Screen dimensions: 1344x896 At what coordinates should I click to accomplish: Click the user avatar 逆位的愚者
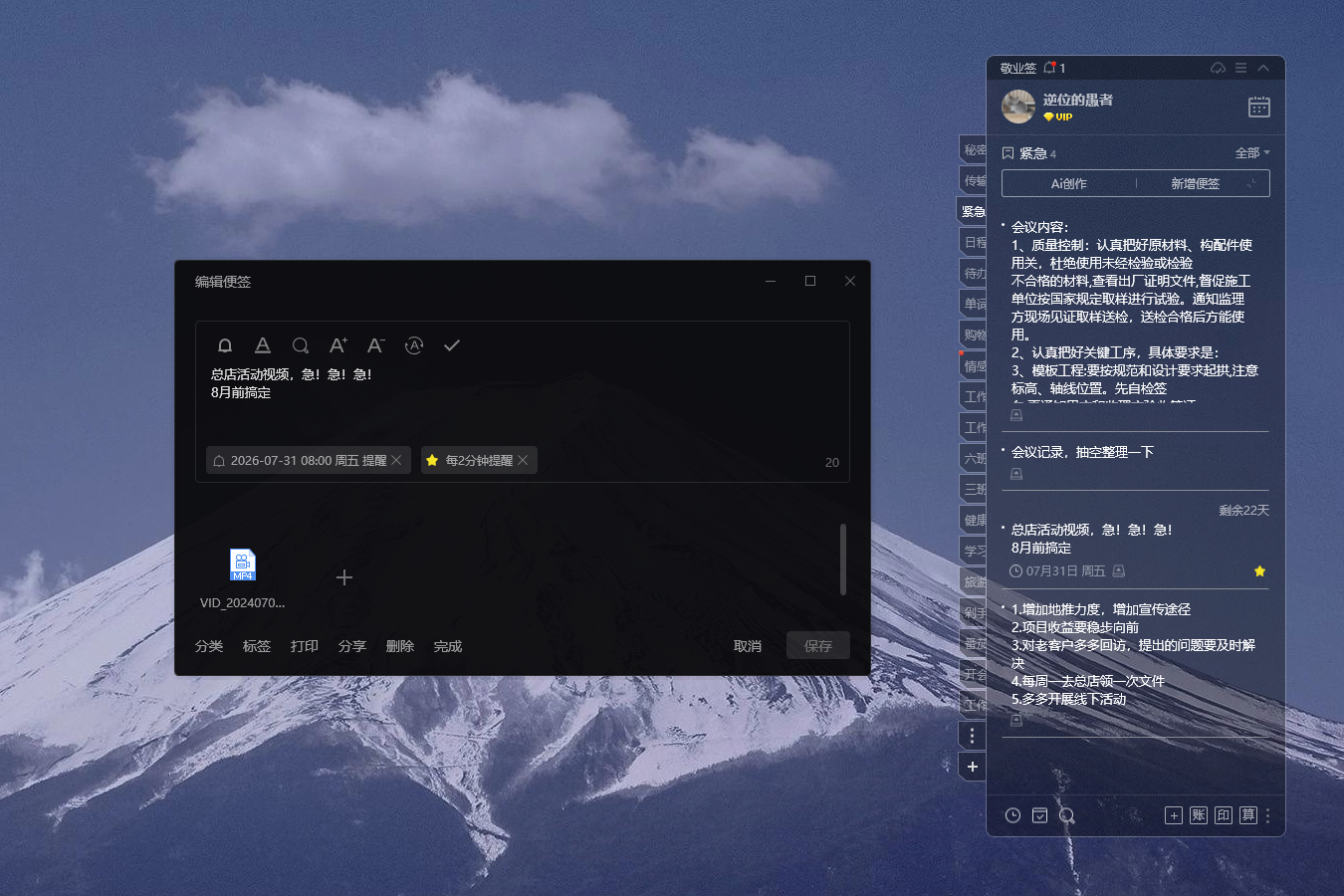1018,107
